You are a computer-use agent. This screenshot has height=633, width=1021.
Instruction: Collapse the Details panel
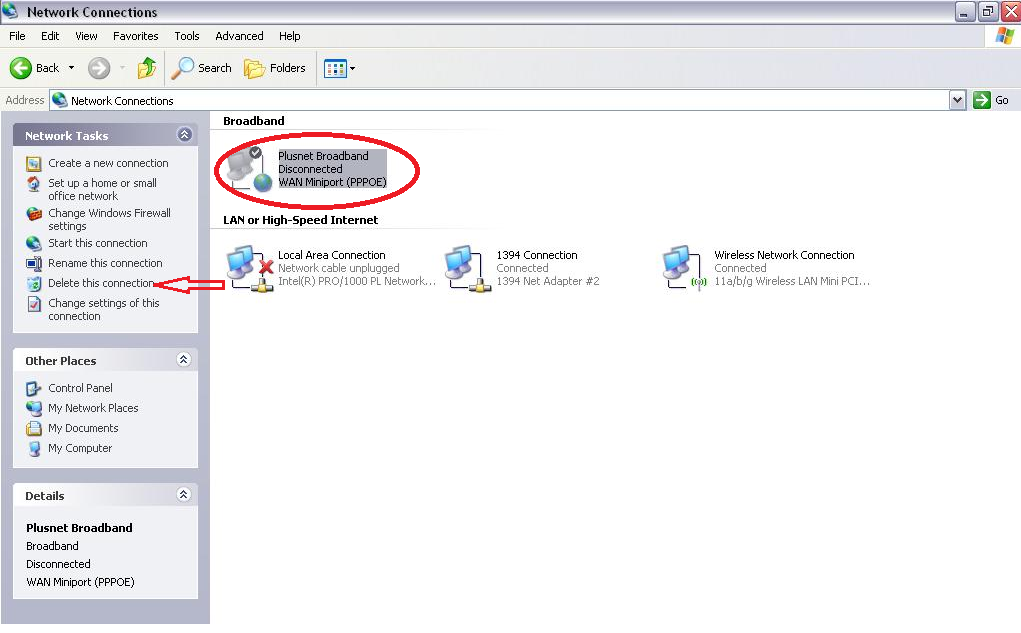(x=184, y=495)
